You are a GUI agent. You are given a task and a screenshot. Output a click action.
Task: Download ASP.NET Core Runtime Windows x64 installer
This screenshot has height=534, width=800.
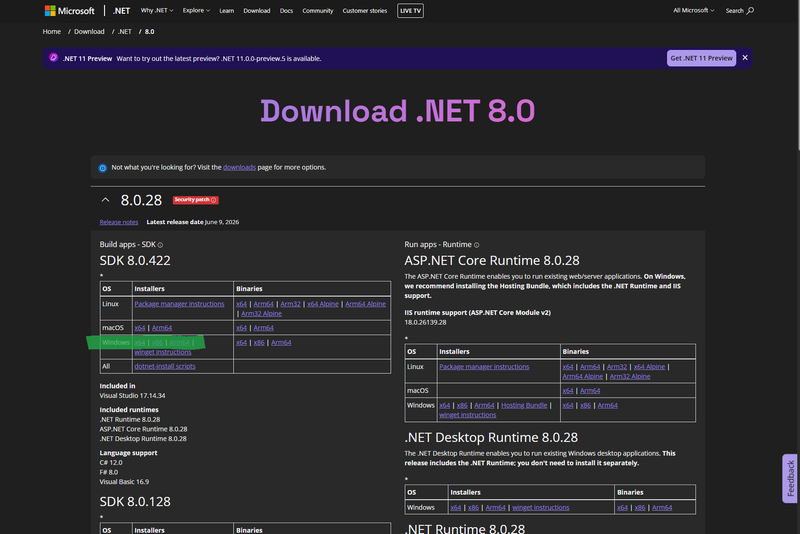tap(445, 405)
